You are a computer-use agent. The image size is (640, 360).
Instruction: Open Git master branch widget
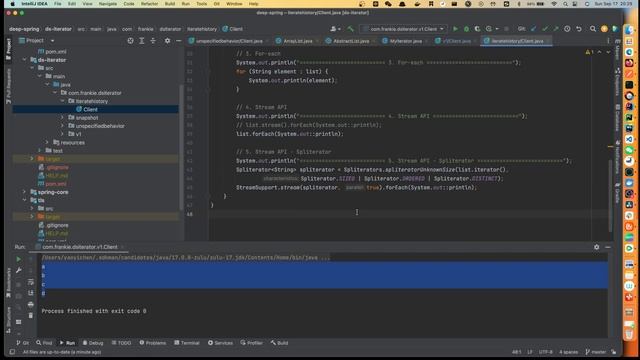tap(596, 352)
